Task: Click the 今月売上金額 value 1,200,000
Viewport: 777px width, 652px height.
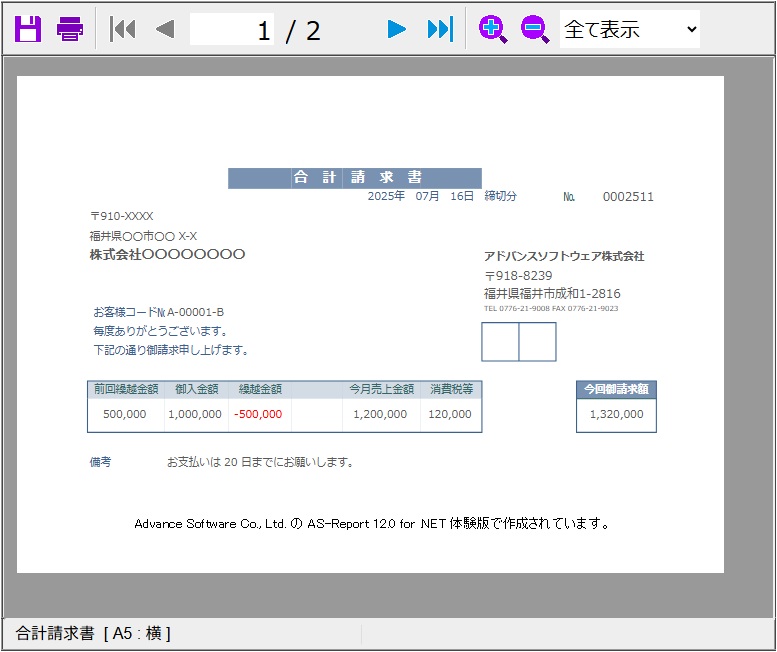Action: [380, 414]
